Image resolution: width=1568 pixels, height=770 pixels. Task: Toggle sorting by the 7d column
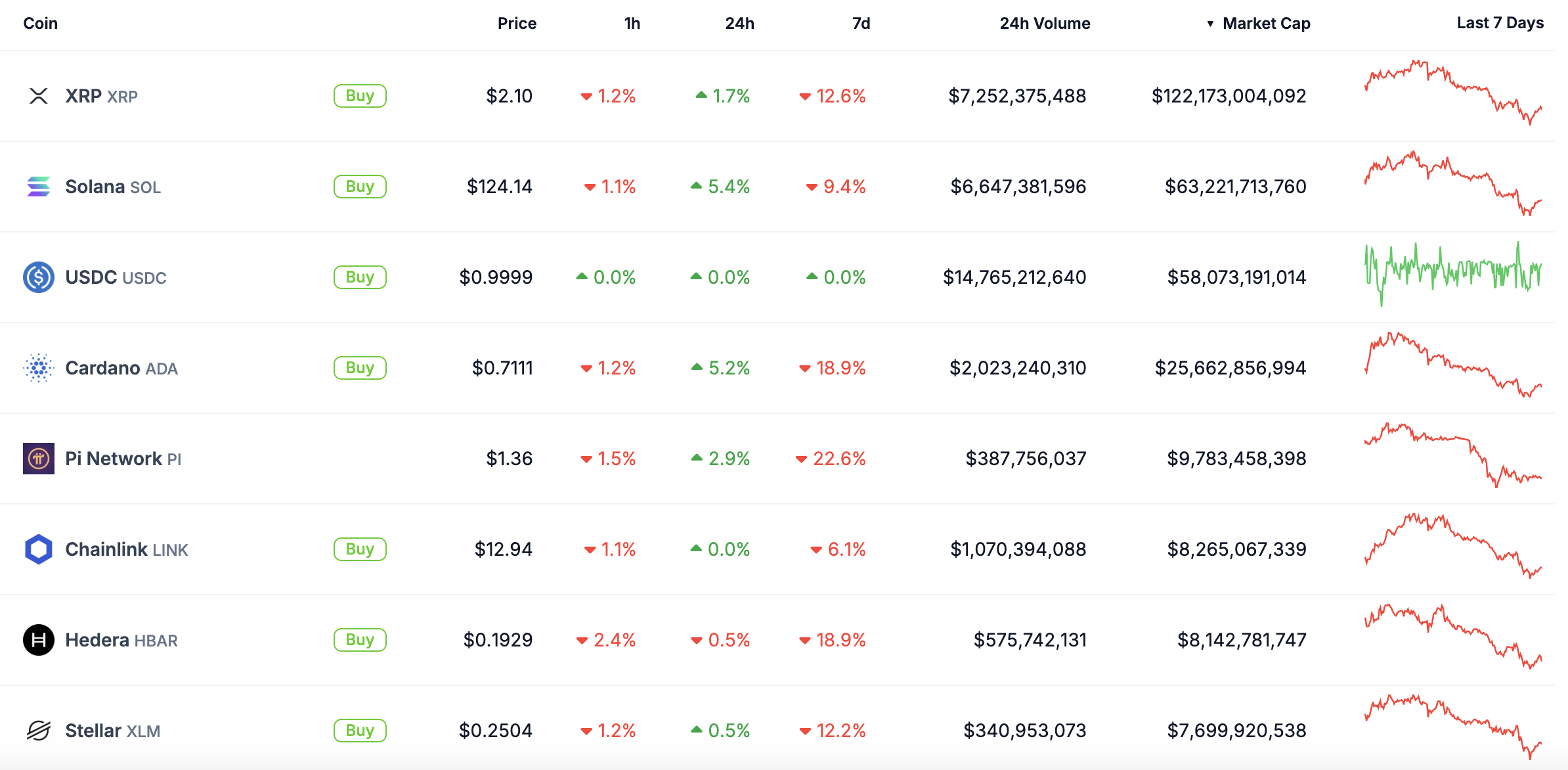[x=862, y=23]
